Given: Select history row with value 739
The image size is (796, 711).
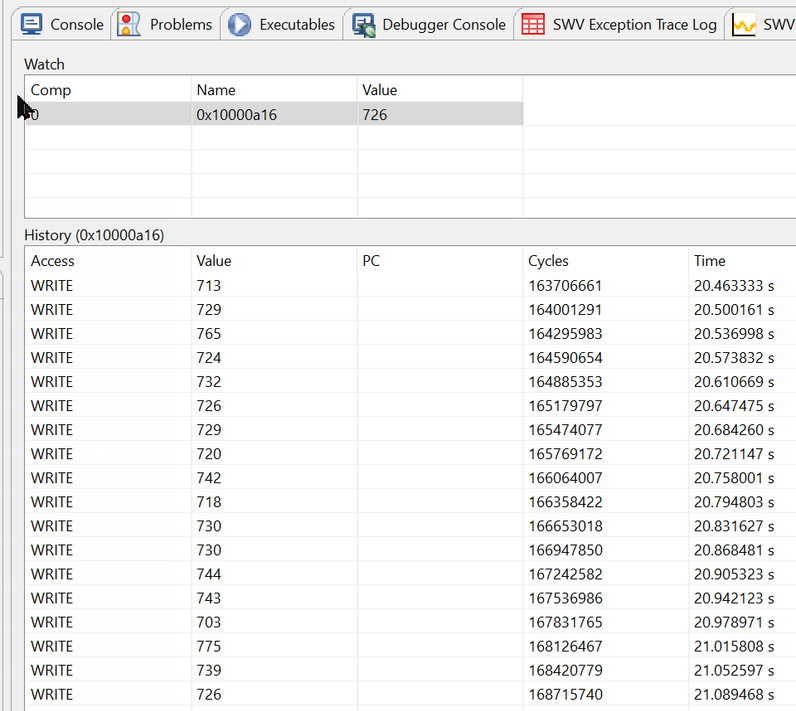Looking at the screenshot, I should click(x=410, y=670).
